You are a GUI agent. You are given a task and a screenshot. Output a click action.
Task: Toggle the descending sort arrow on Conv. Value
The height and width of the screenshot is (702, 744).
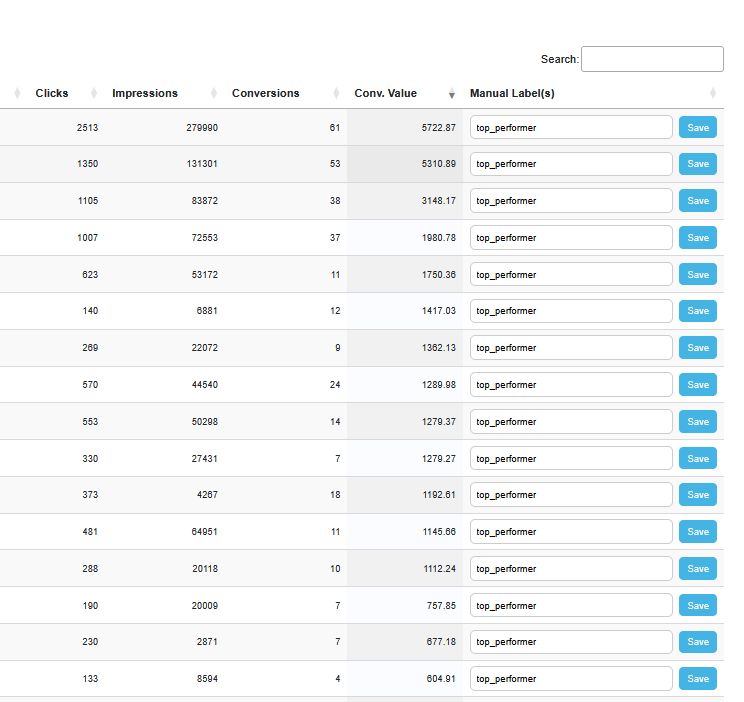(x=451, y=93)
